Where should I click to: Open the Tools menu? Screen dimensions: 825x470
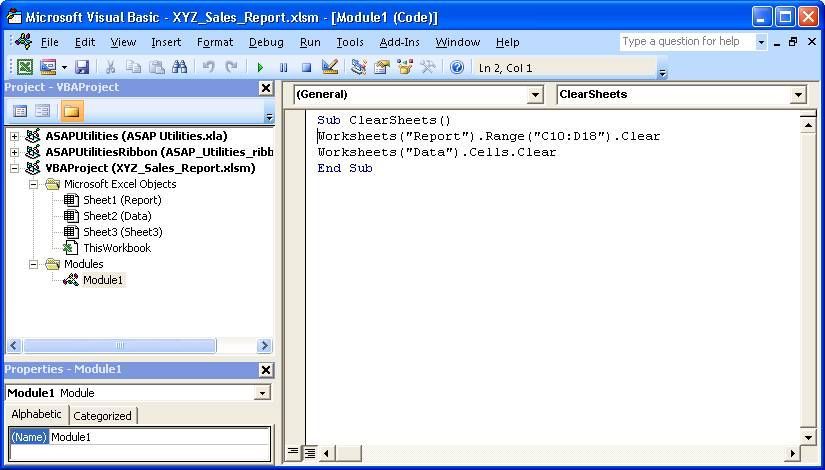pos(350,42)
